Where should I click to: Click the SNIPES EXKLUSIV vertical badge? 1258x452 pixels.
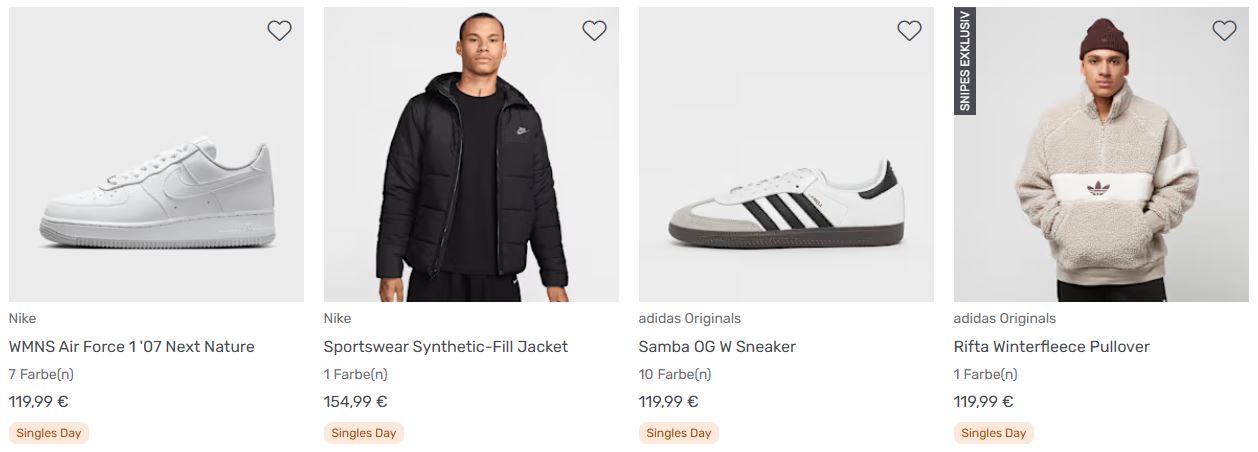965,61
